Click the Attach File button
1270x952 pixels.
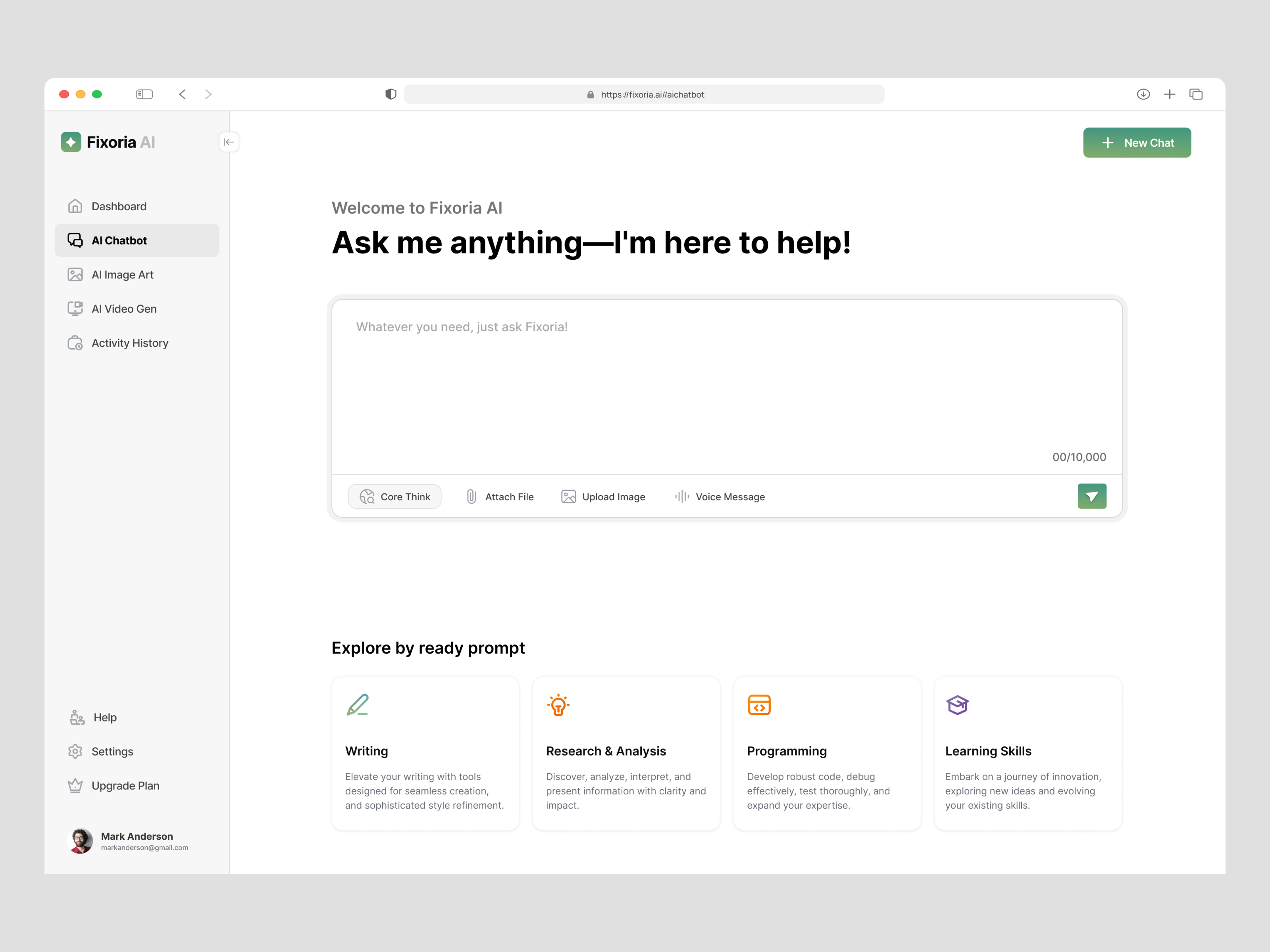(x=500, y=497)
